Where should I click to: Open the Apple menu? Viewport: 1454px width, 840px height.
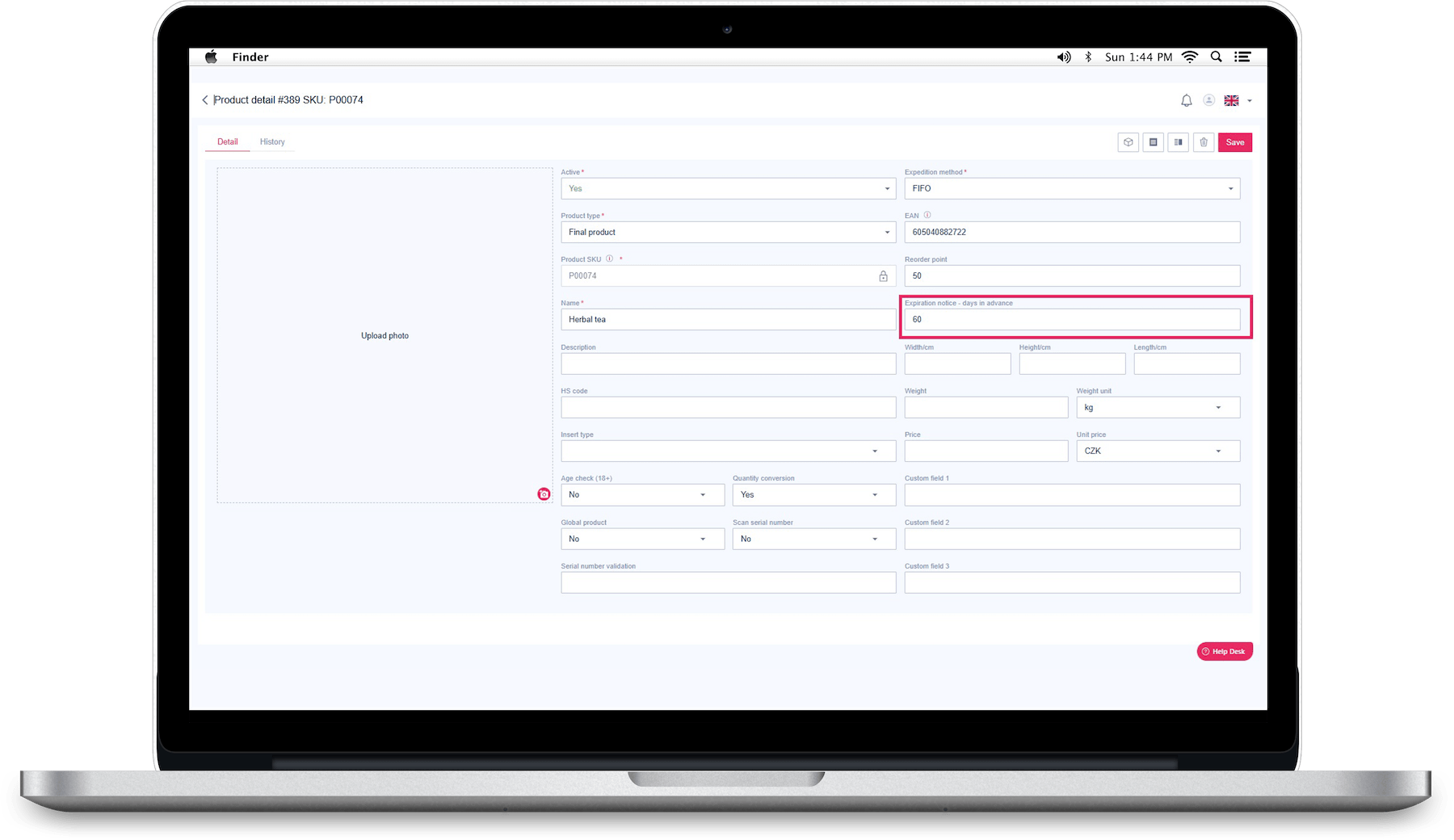pos(211,57)
